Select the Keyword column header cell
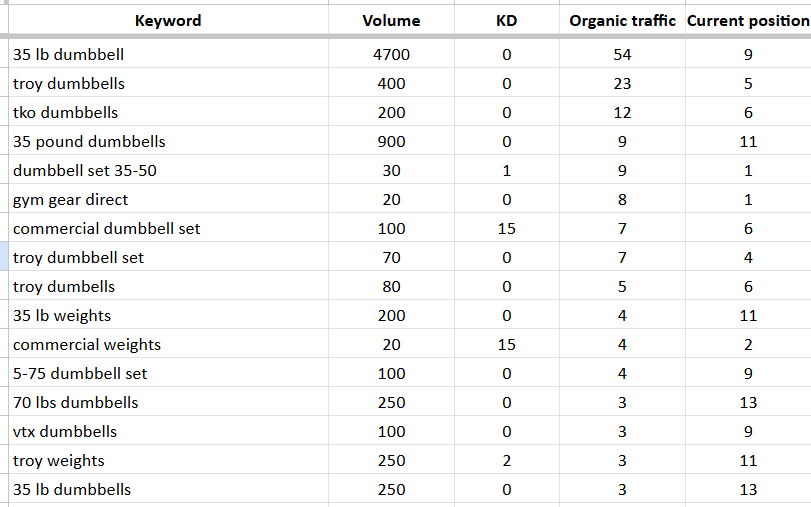 point(168,21)
